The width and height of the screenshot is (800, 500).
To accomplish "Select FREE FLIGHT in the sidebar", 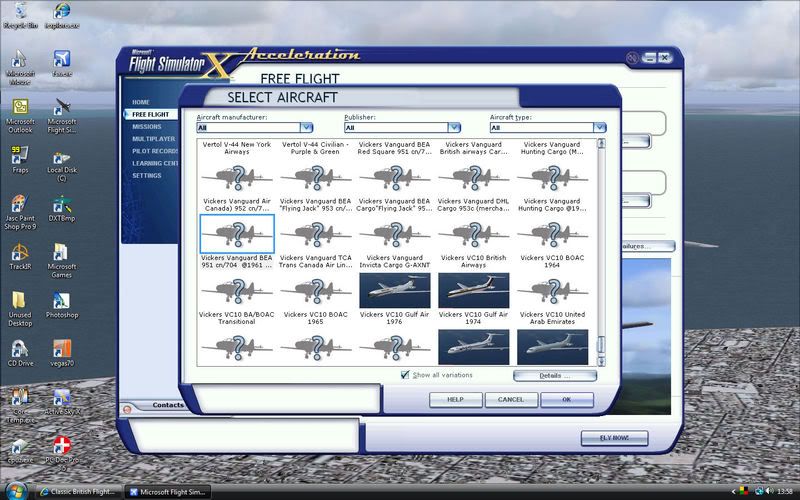I will click(151, 115).
